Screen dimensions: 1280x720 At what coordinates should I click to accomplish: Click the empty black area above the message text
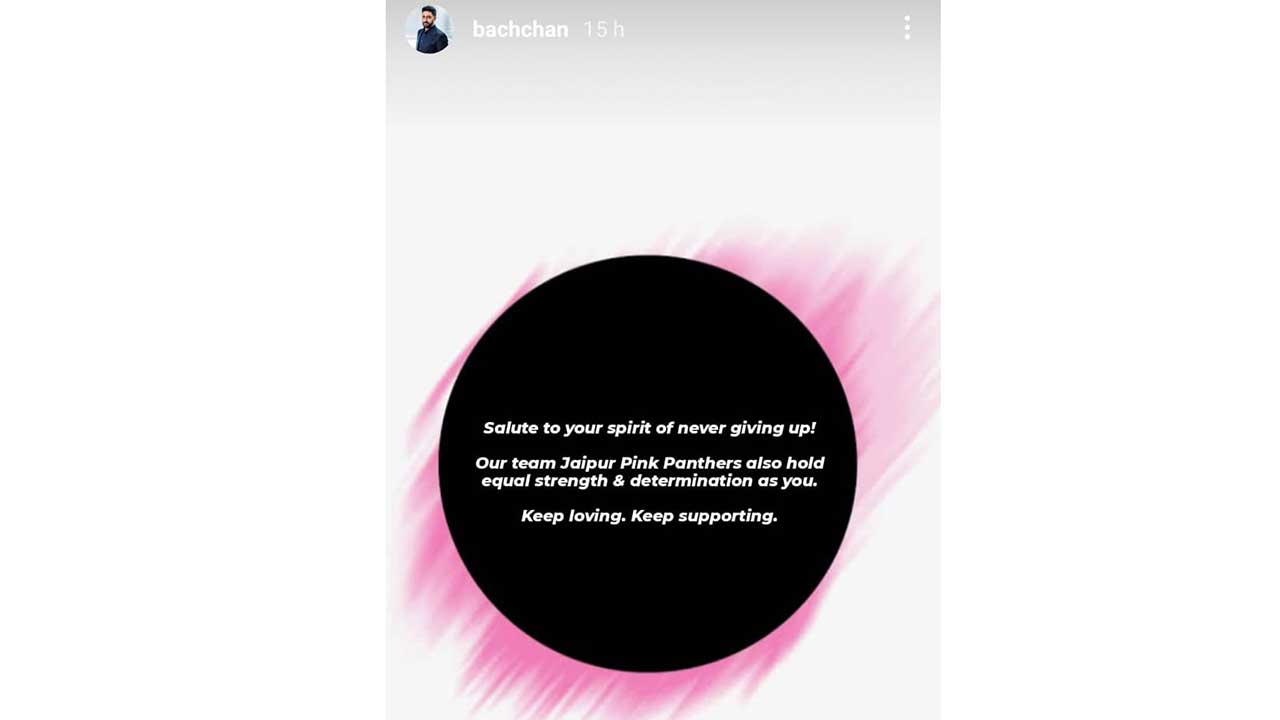click(x=648, y=340)
